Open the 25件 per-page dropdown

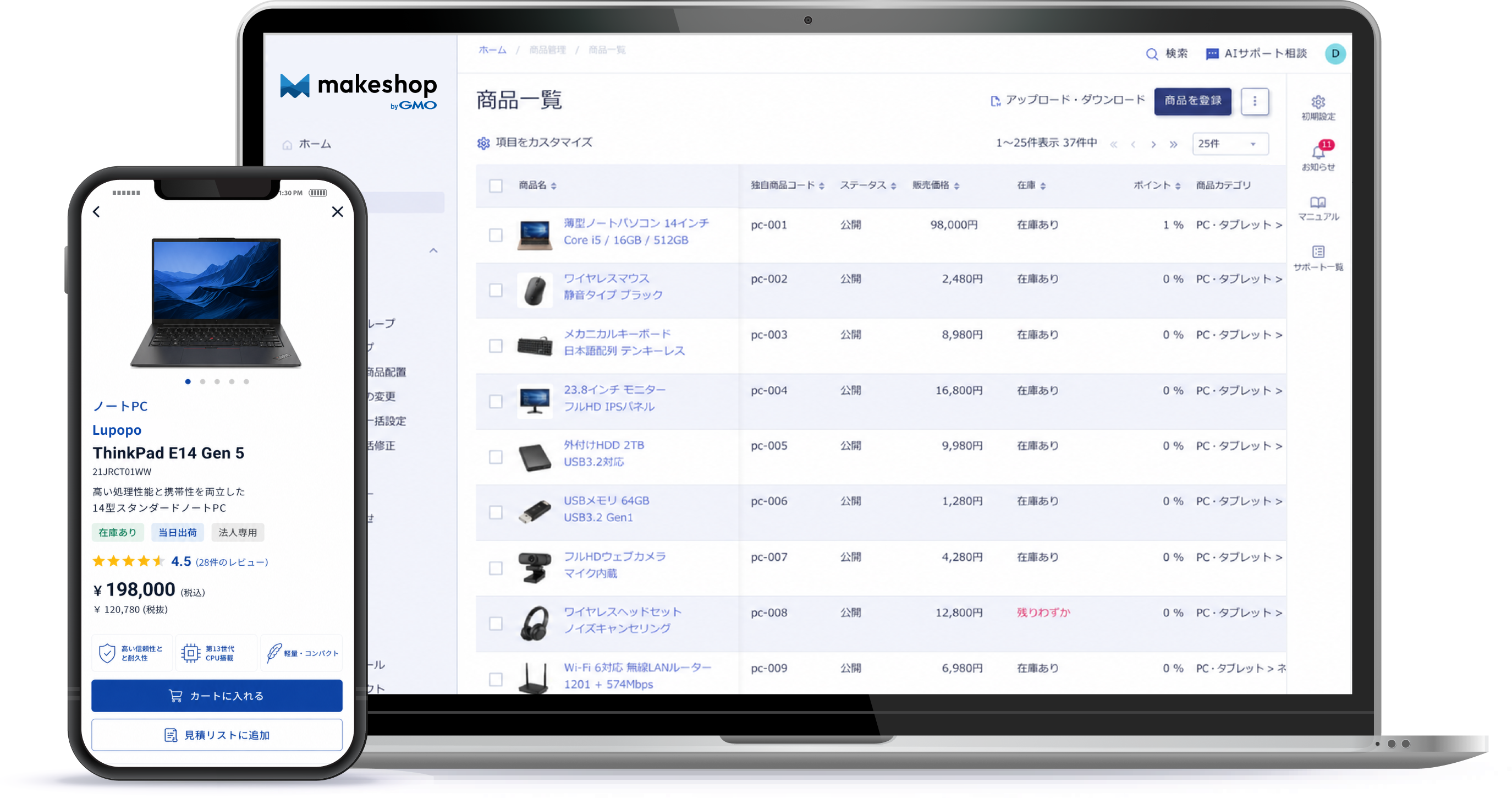(x=1230, y=144)
